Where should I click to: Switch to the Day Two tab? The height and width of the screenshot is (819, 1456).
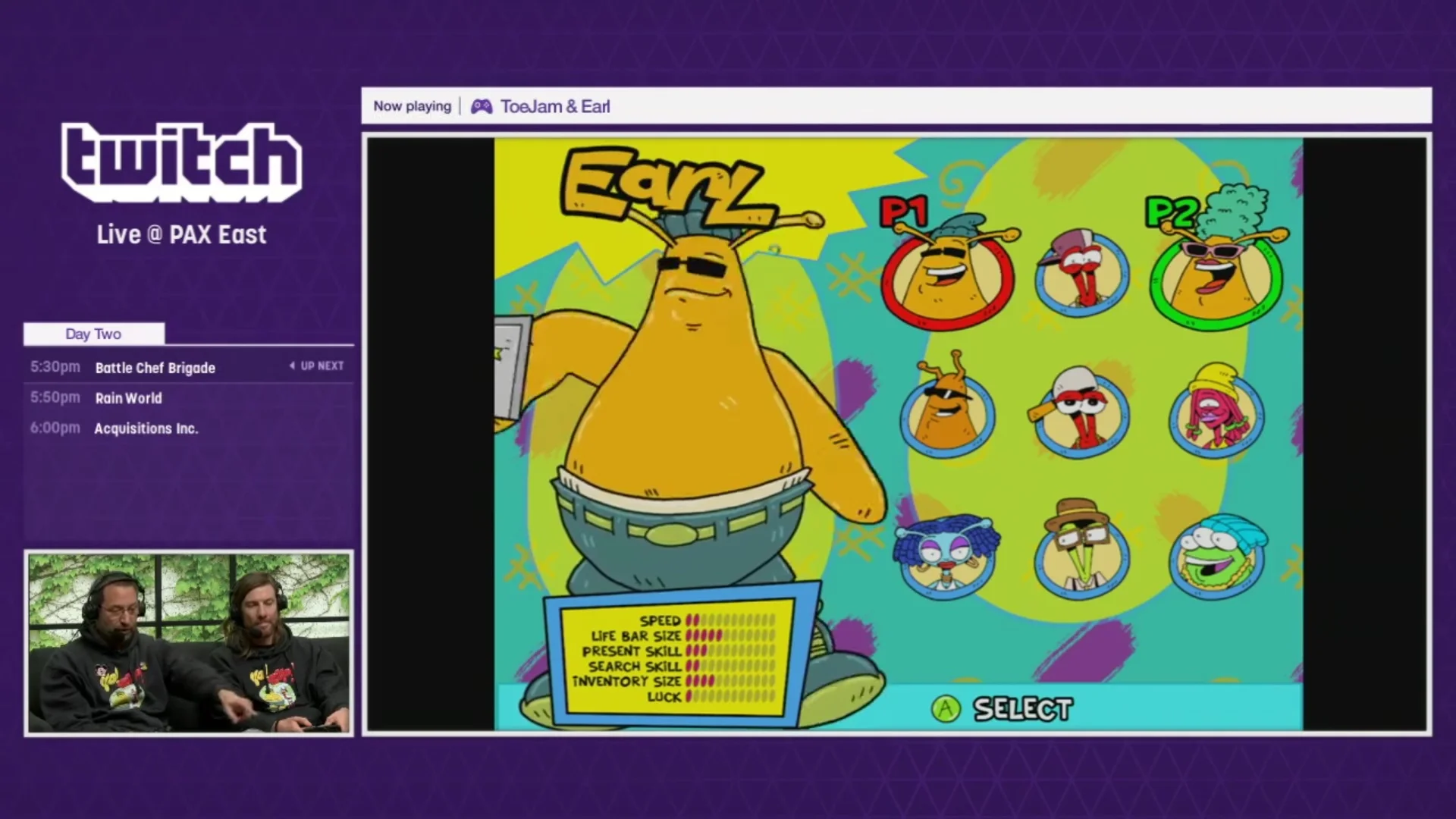click(x=93, y=334)
